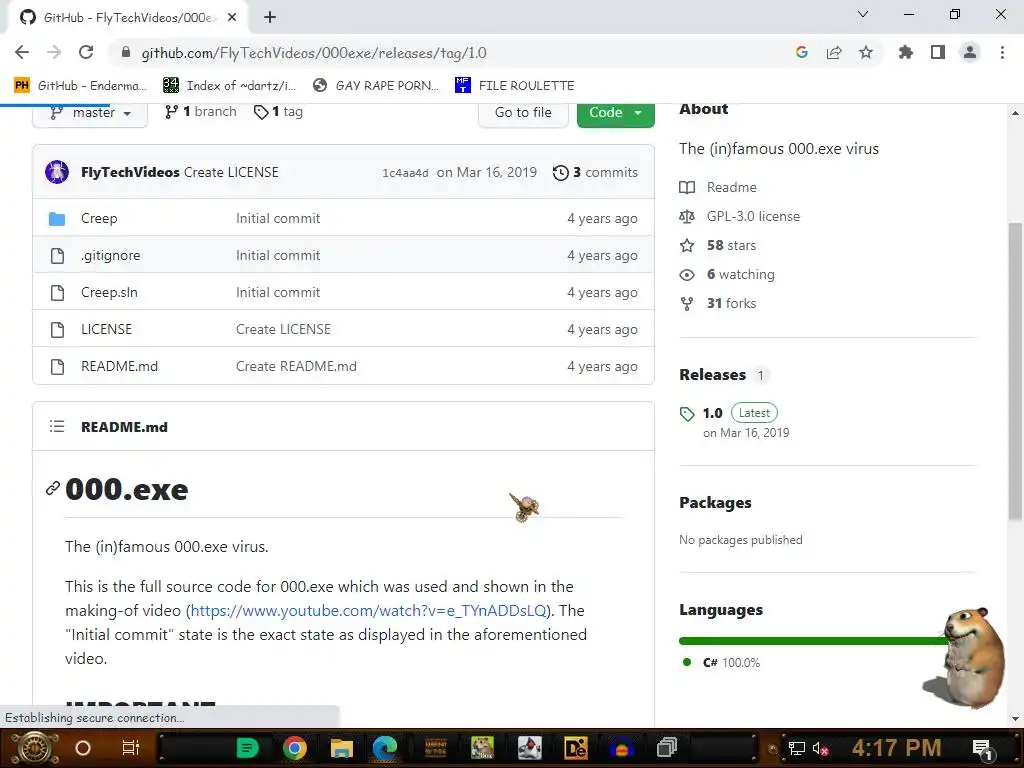Viewport: 1024px width, 768px height.
Task: Open the Releases heading link
Action: pos(712,375)
